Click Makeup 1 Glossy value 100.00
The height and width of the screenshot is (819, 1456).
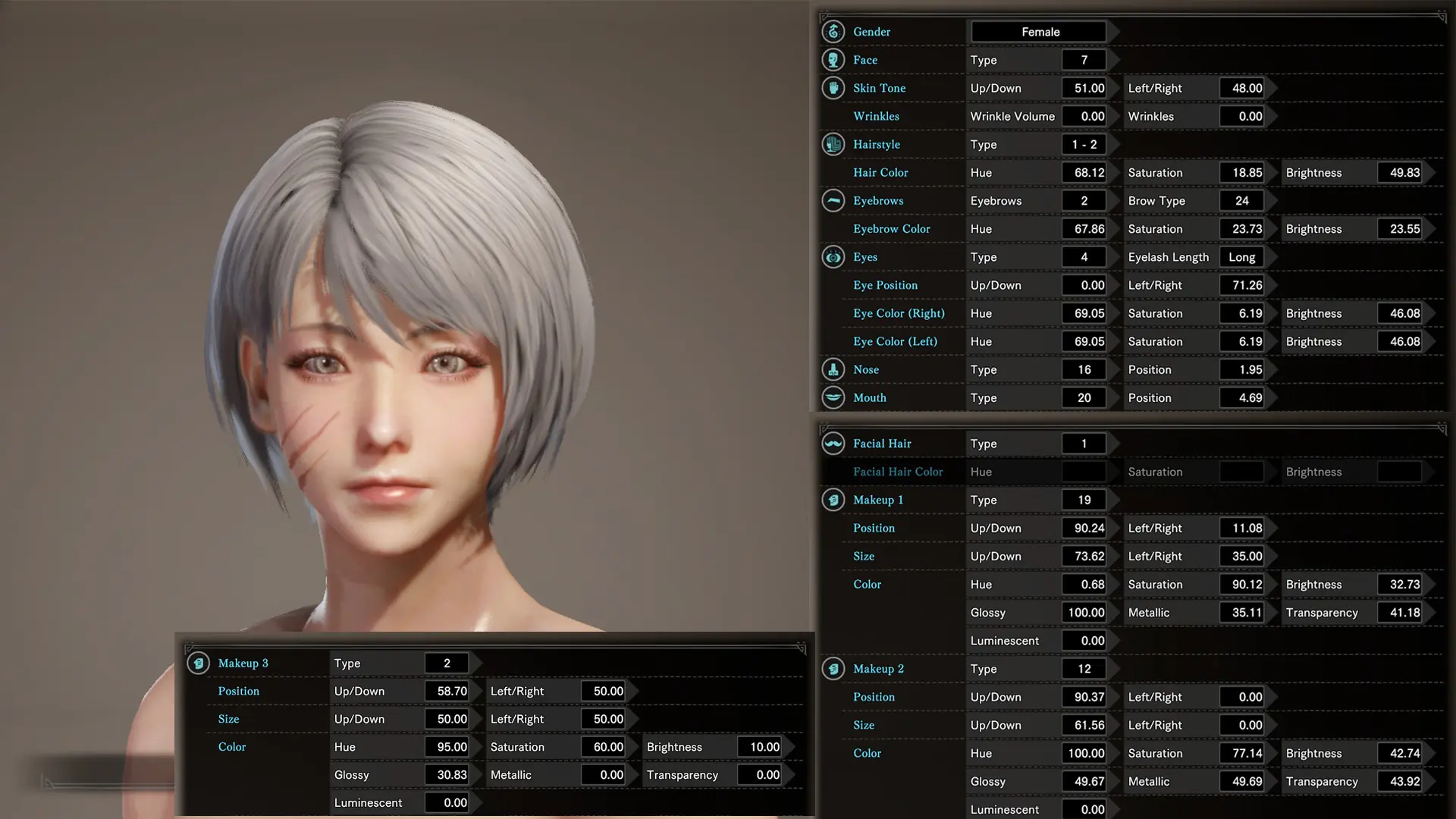tap(1084, 612)
